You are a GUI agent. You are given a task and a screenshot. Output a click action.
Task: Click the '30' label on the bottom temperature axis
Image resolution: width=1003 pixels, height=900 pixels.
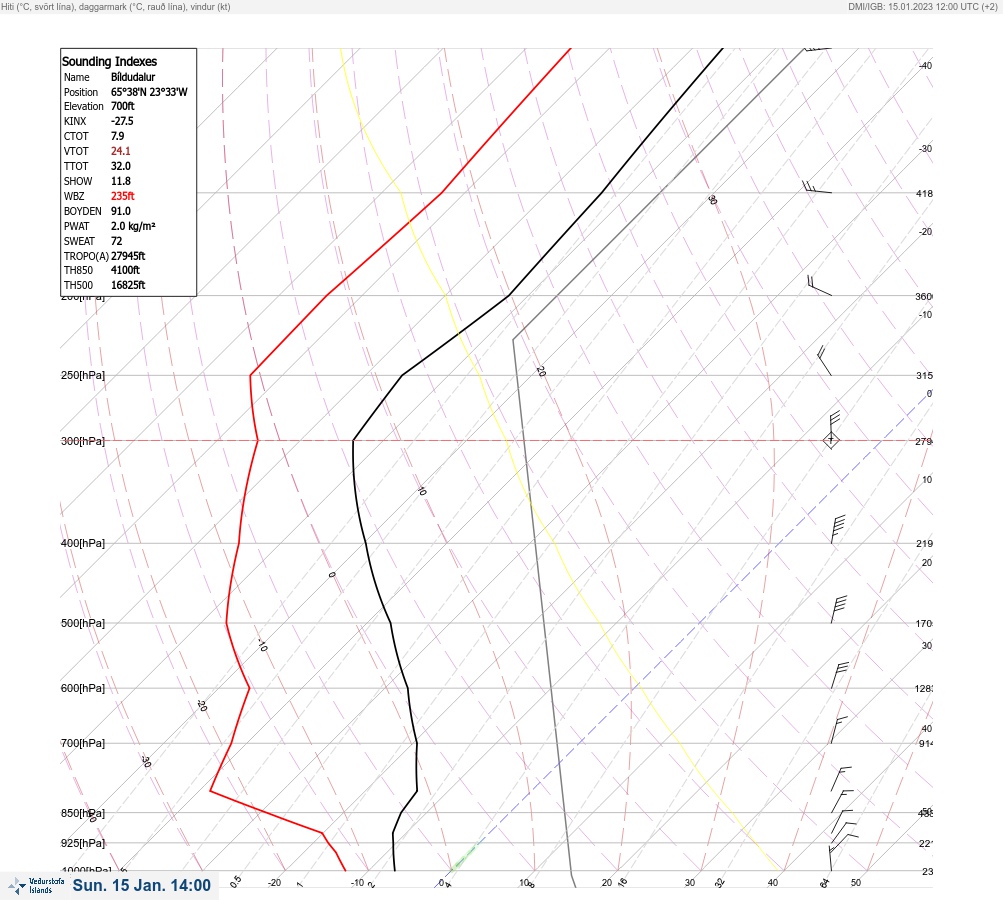point(690,883)
